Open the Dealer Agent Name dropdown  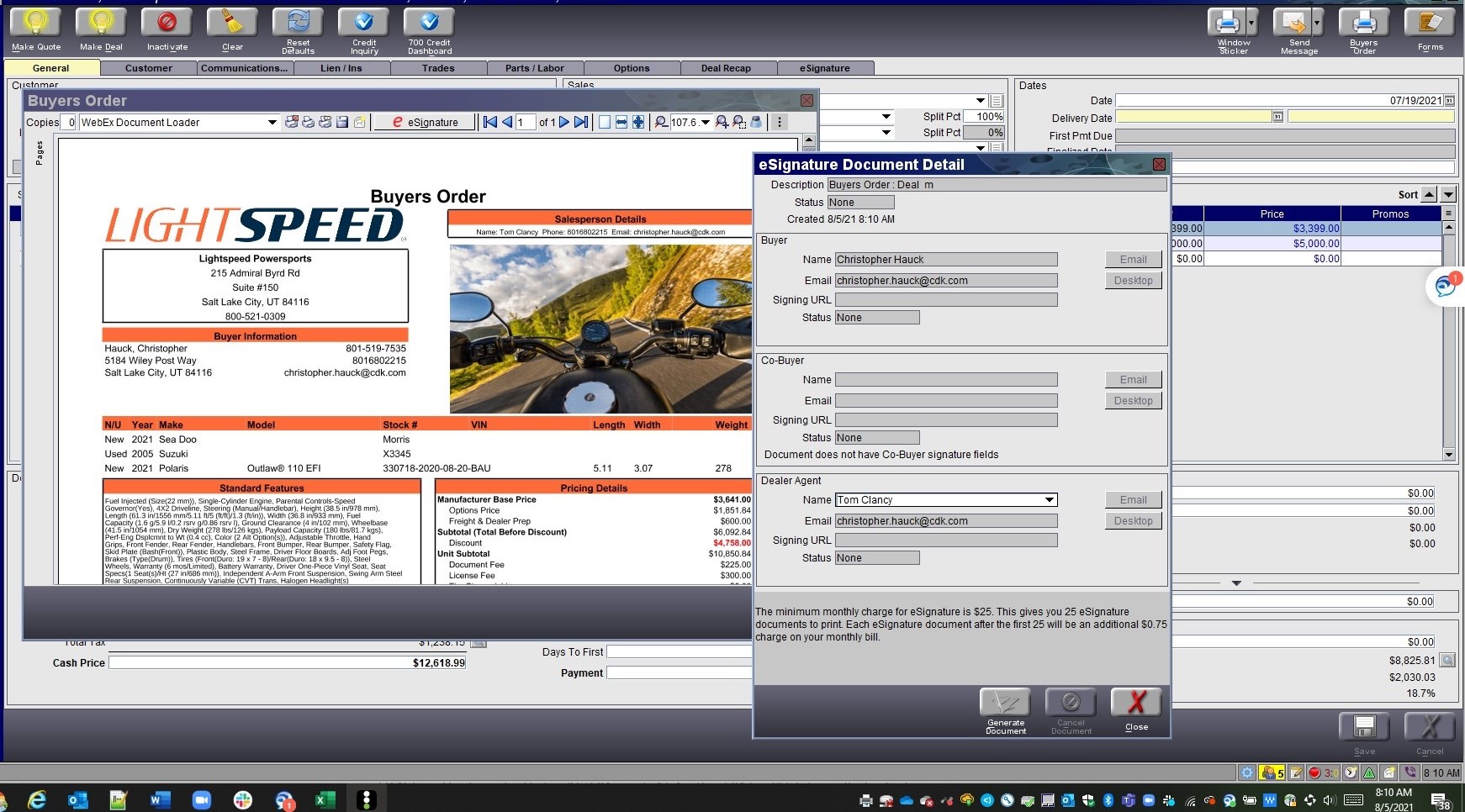pos(1050,500)
